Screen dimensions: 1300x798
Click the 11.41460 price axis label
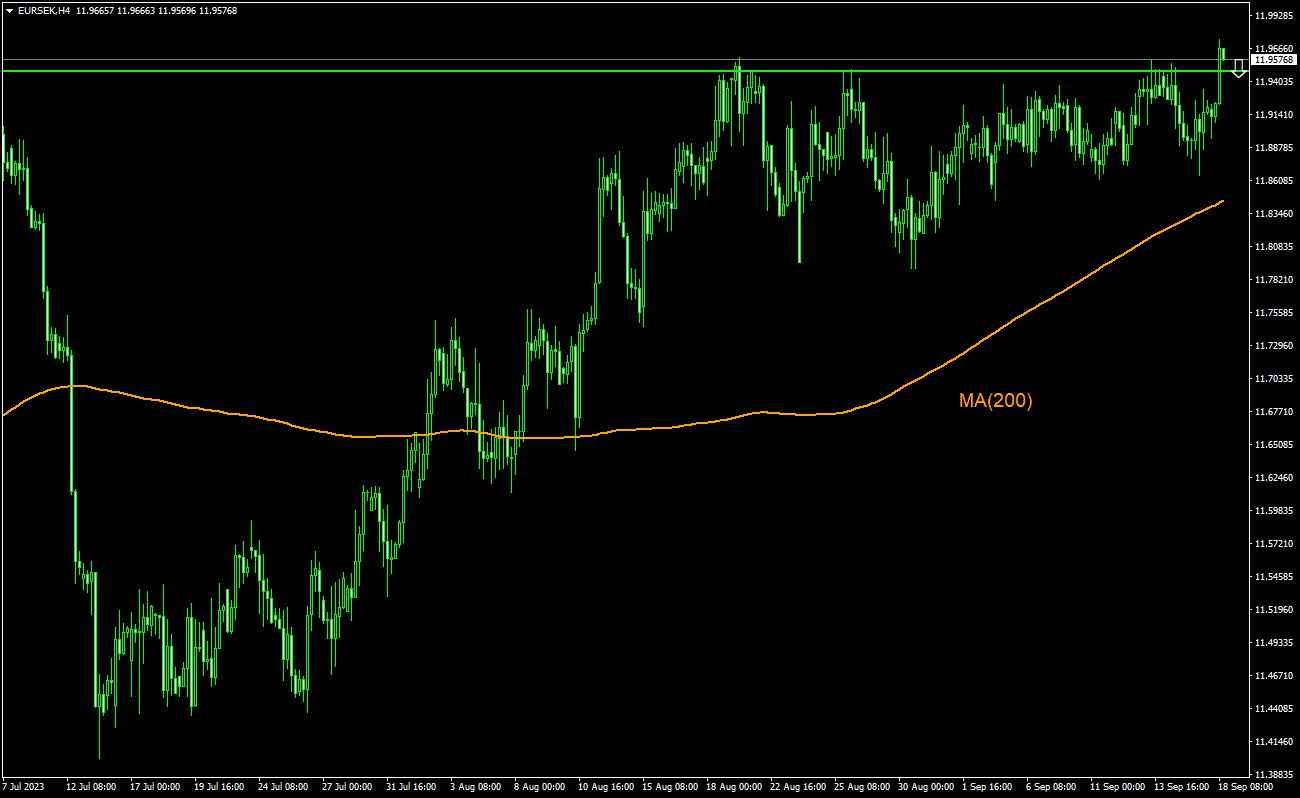(1275, 742)
